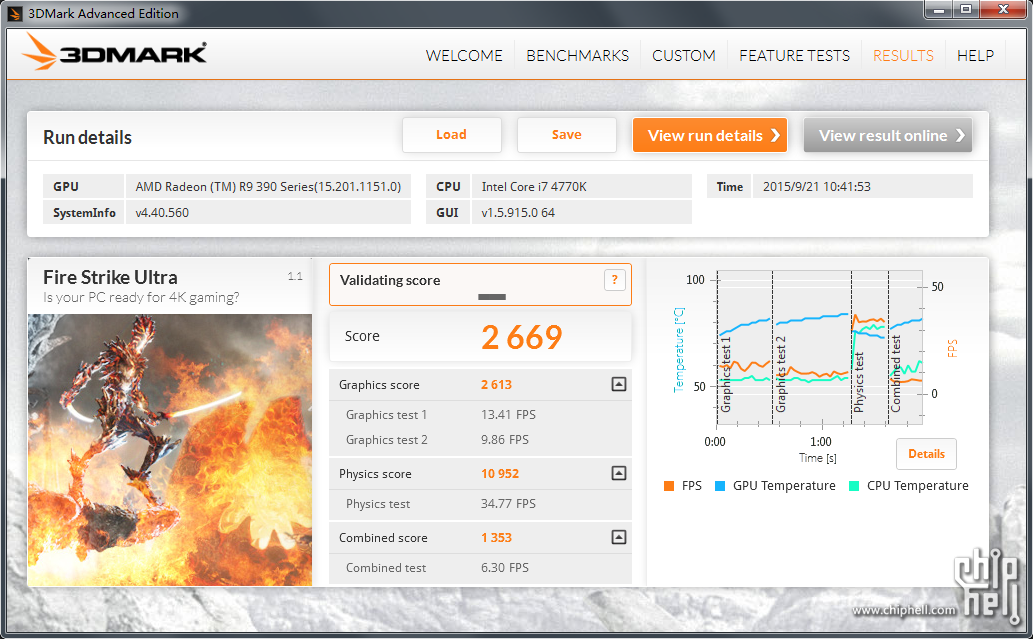Click the temperature and FPS monitoring chart

coord(820,348)
